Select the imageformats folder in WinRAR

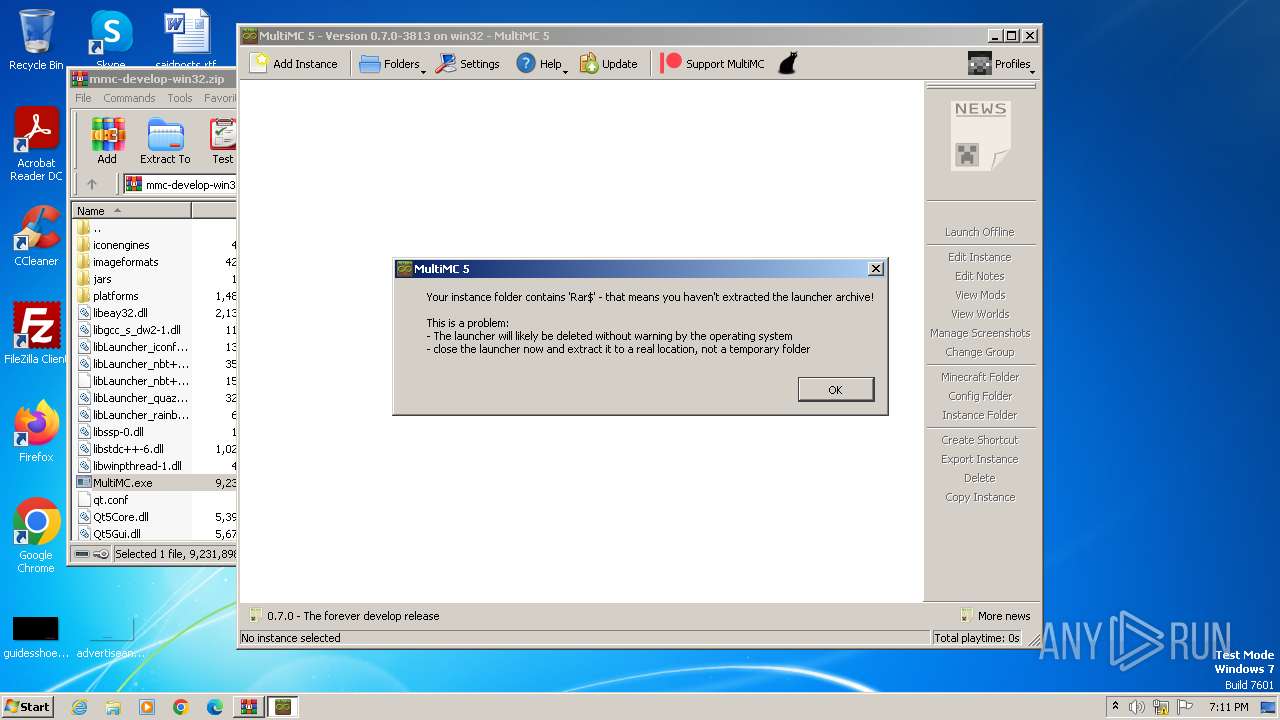pos(125,262)
